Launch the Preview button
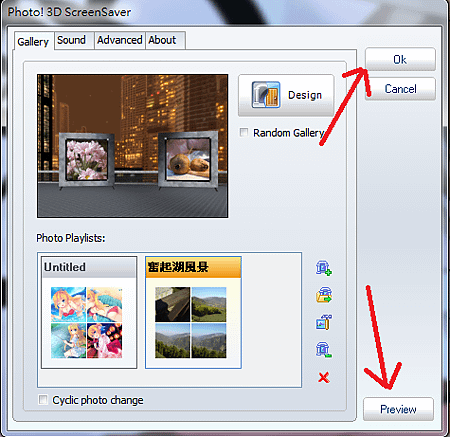This screenshot has width=450, height=437. tap(398, 409)
